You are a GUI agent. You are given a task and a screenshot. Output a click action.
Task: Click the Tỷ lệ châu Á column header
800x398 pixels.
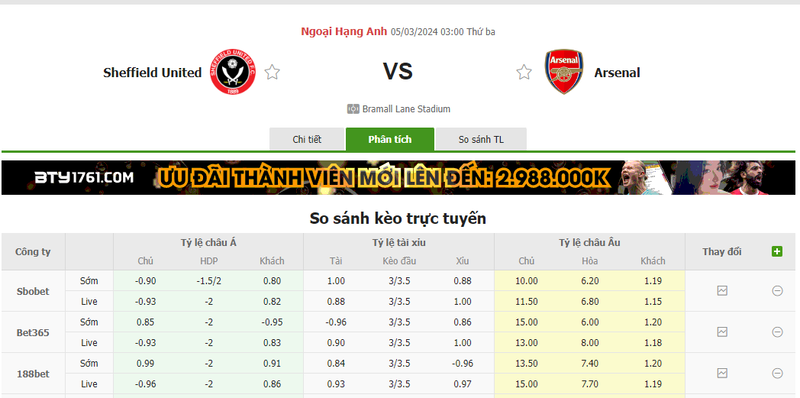pyautogui.click(x=208, y=243)
